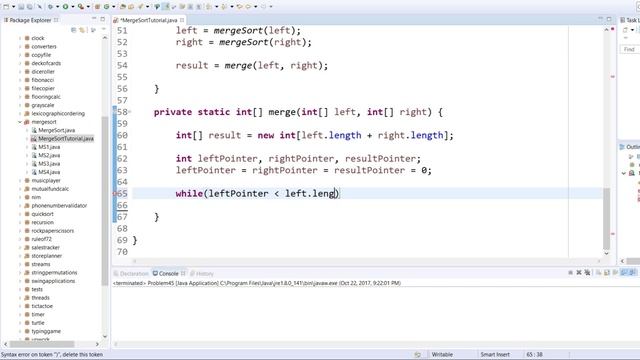Screen dimensions: 640x360
Task: Click the Terminate console button
Action: 571,273
